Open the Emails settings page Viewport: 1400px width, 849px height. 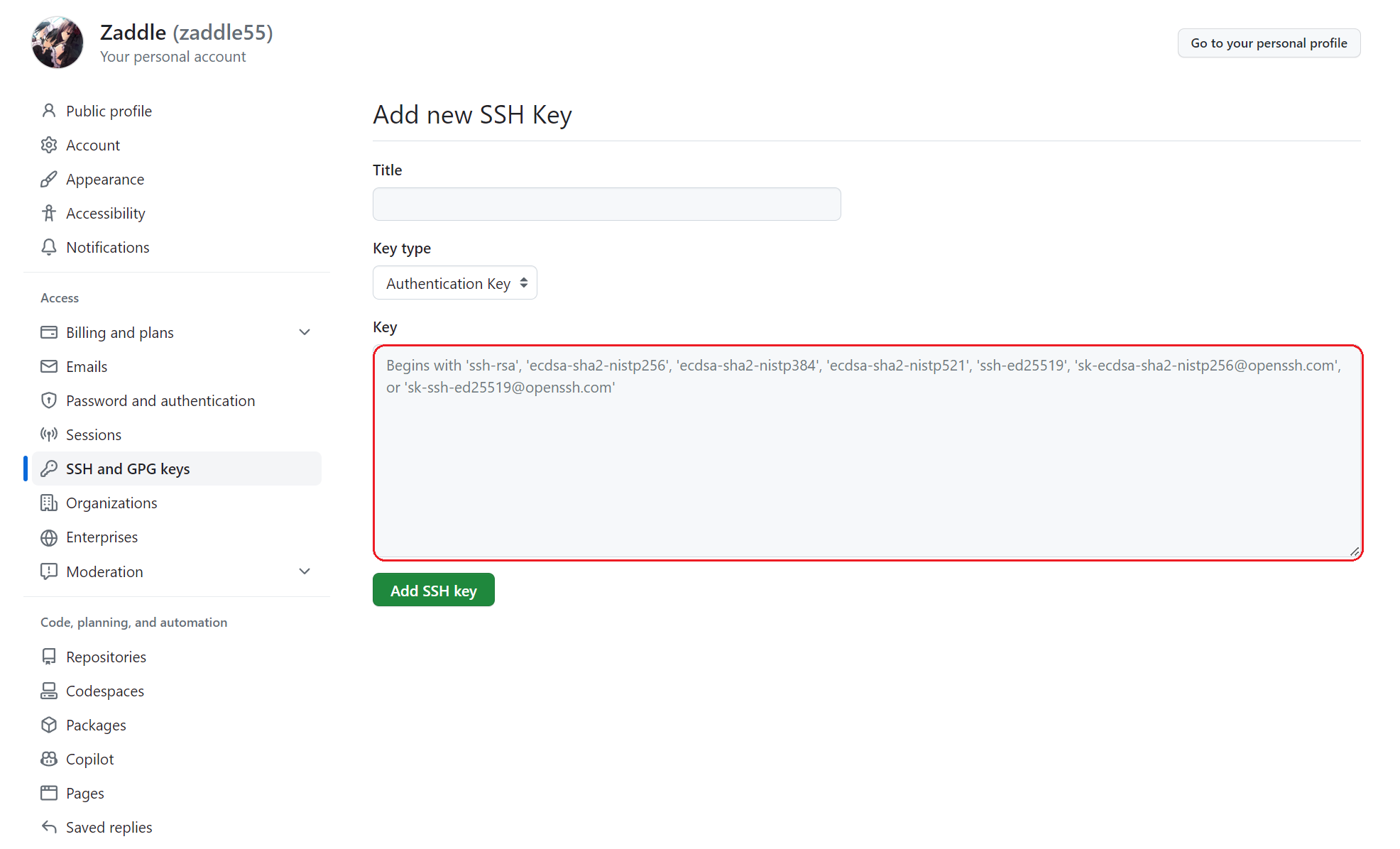point(86,366)
